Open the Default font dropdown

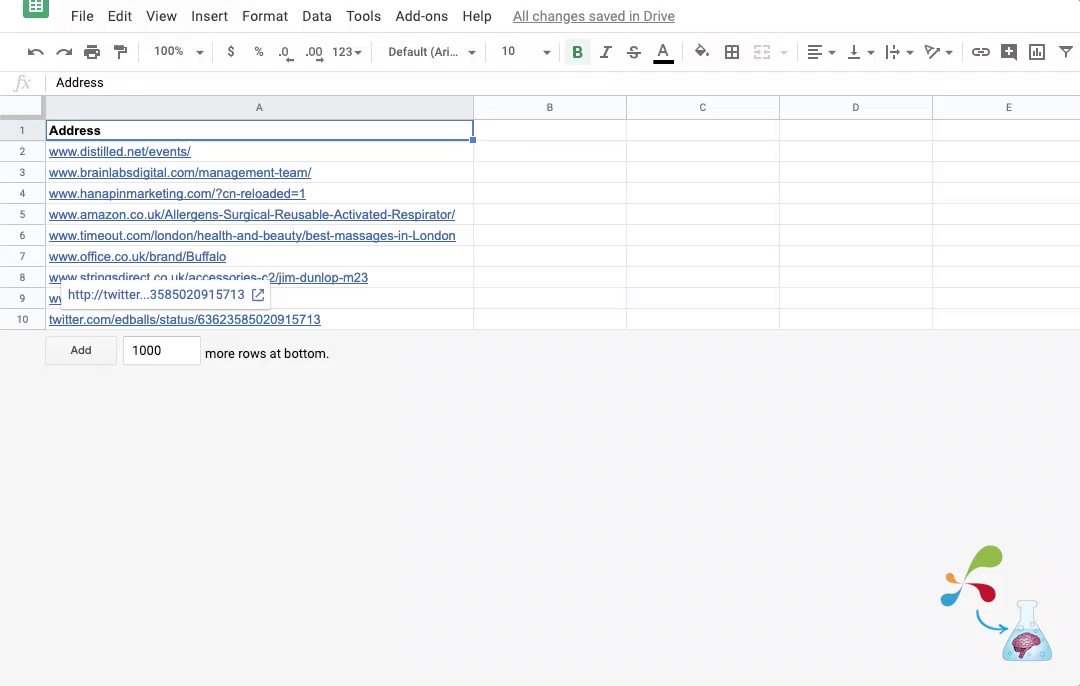point(431,52)
